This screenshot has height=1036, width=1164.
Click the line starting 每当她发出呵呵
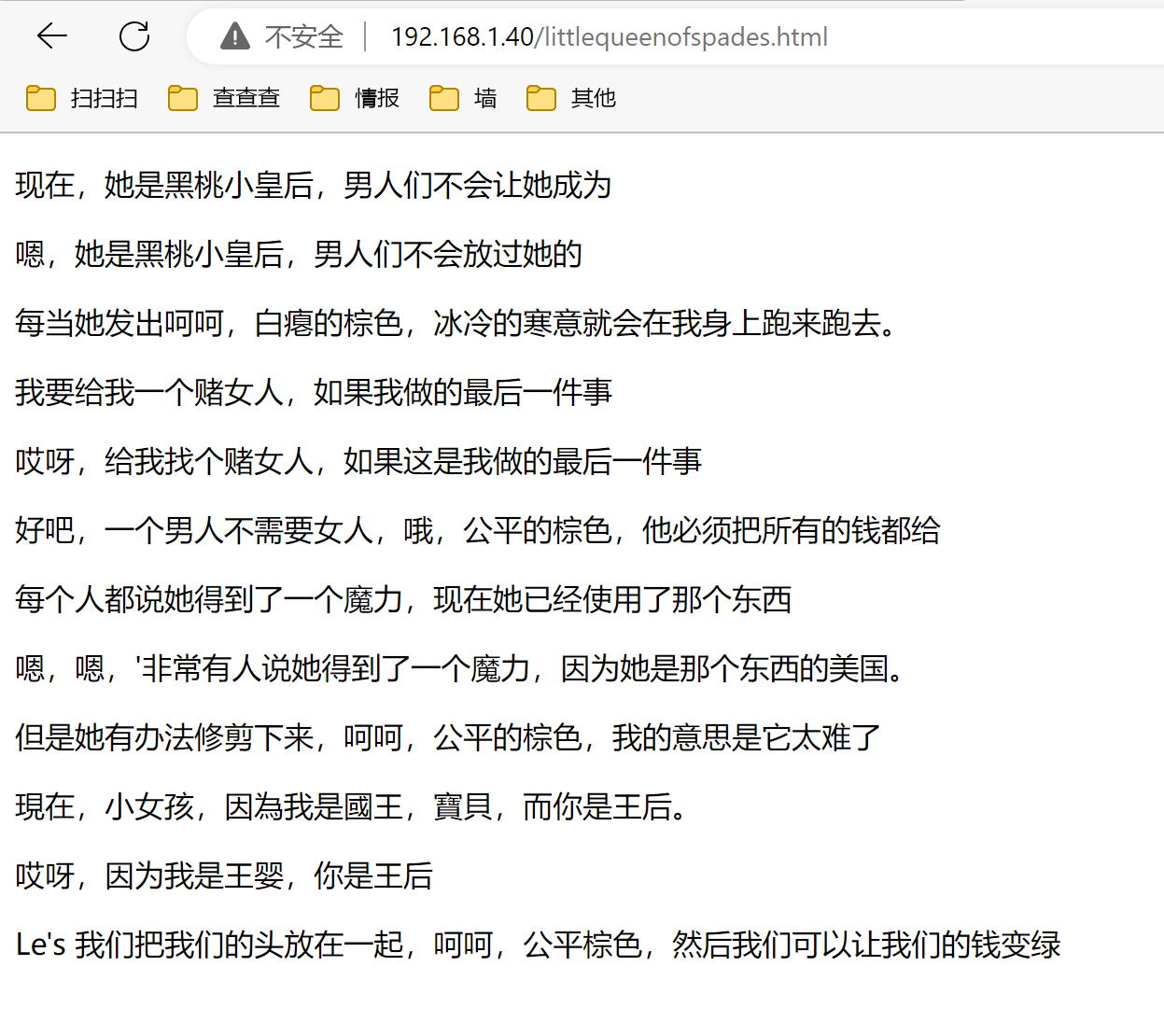(x=457, y=323)
